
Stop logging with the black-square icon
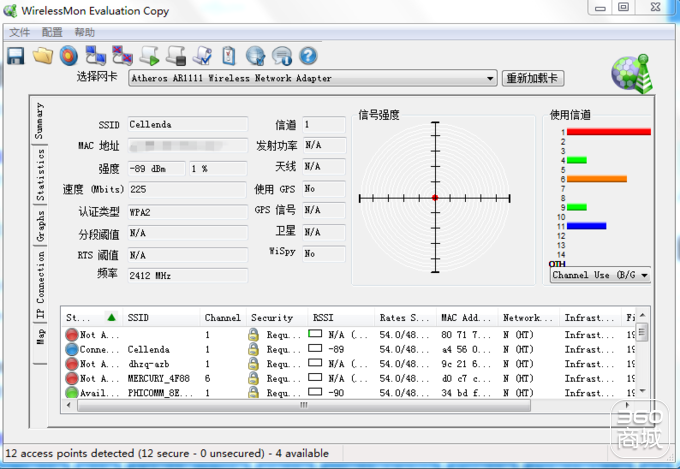point(176,56)
